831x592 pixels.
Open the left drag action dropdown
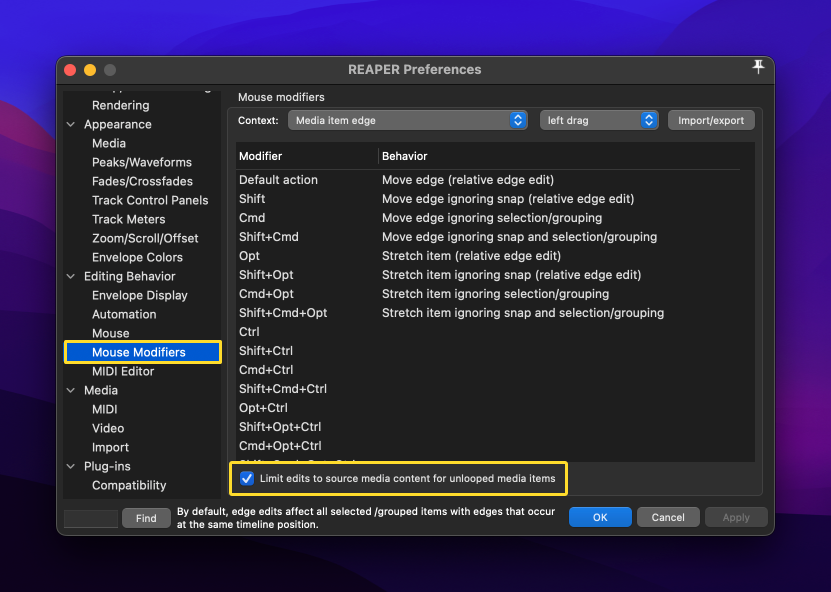click(x=599, y=120)
